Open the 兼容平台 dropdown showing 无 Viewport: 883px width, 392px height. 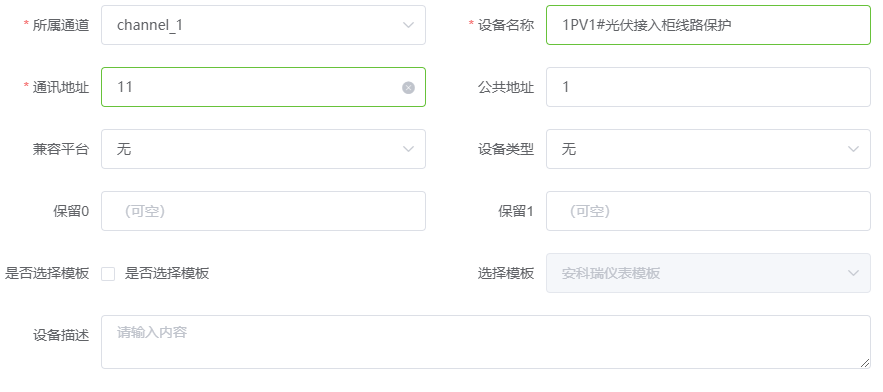(264, 149)
